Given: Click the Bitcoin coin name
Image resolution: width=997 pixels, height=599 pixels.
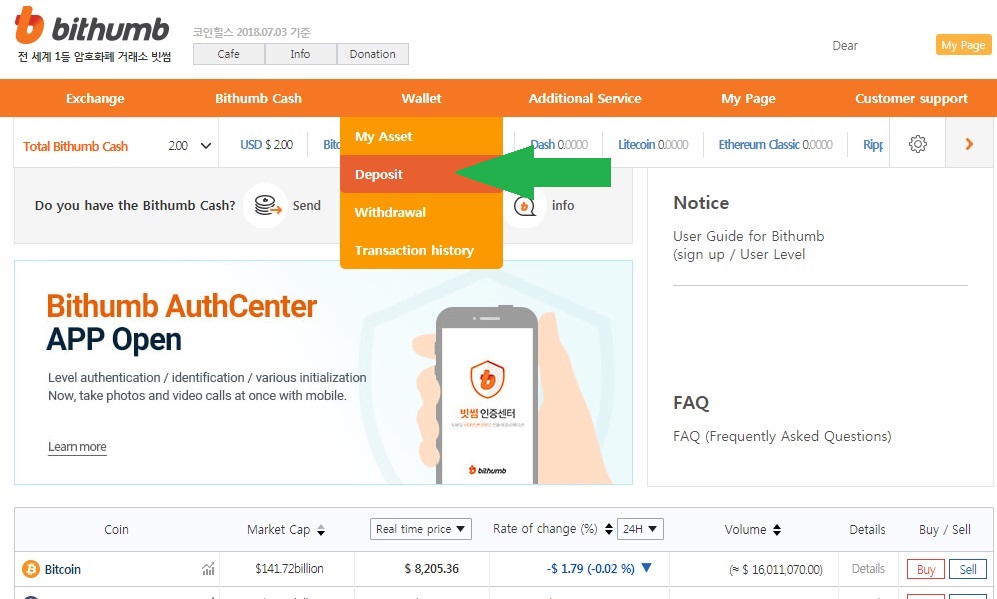Looking at the screenshot, I should (x=63, y=569).
